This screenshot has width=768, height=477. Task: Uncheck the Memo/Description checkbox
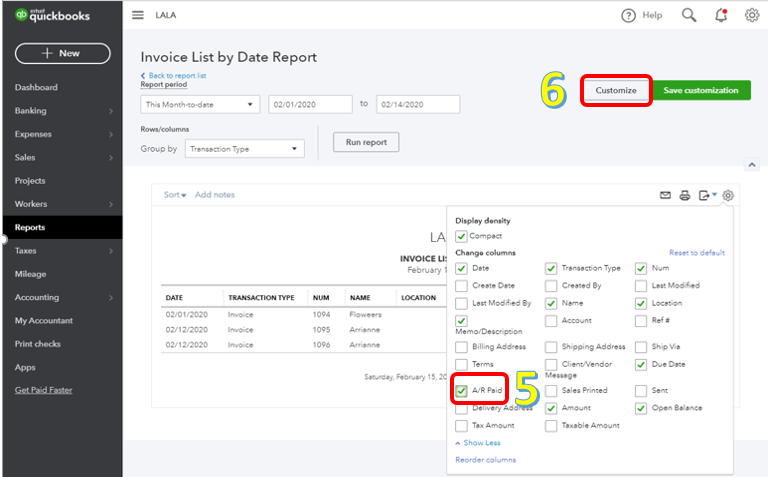pos(461,321)
